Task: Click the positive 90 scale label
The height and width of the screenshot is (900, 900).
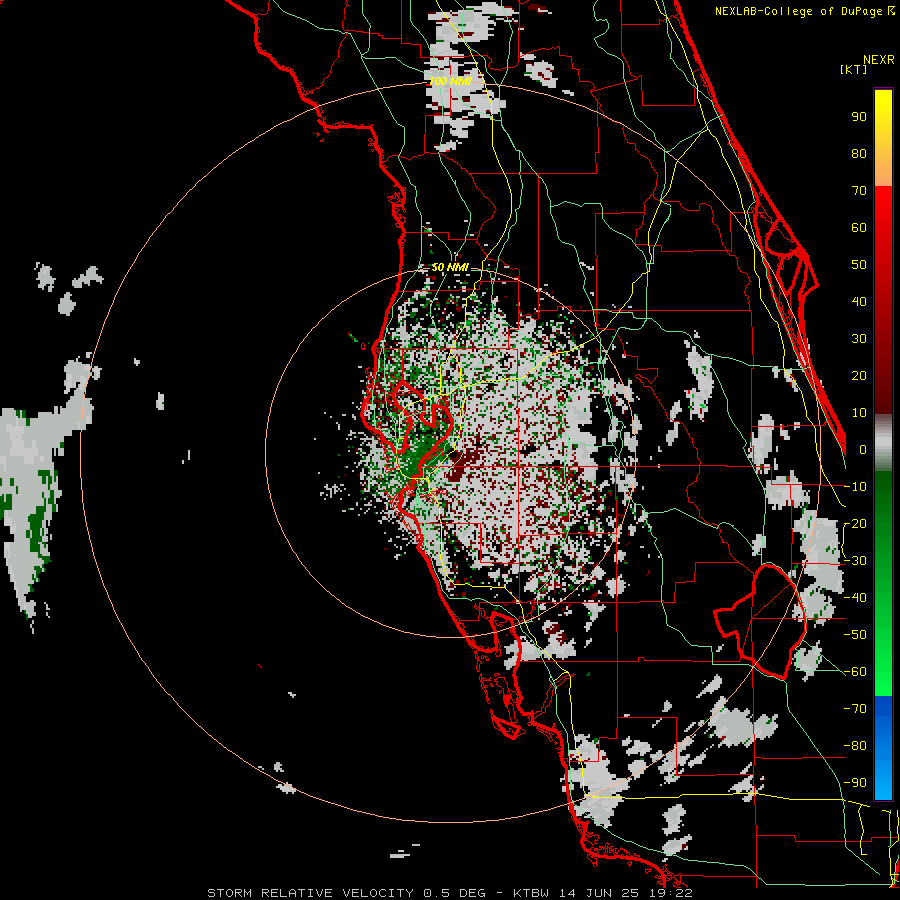Action: [859, 117]
